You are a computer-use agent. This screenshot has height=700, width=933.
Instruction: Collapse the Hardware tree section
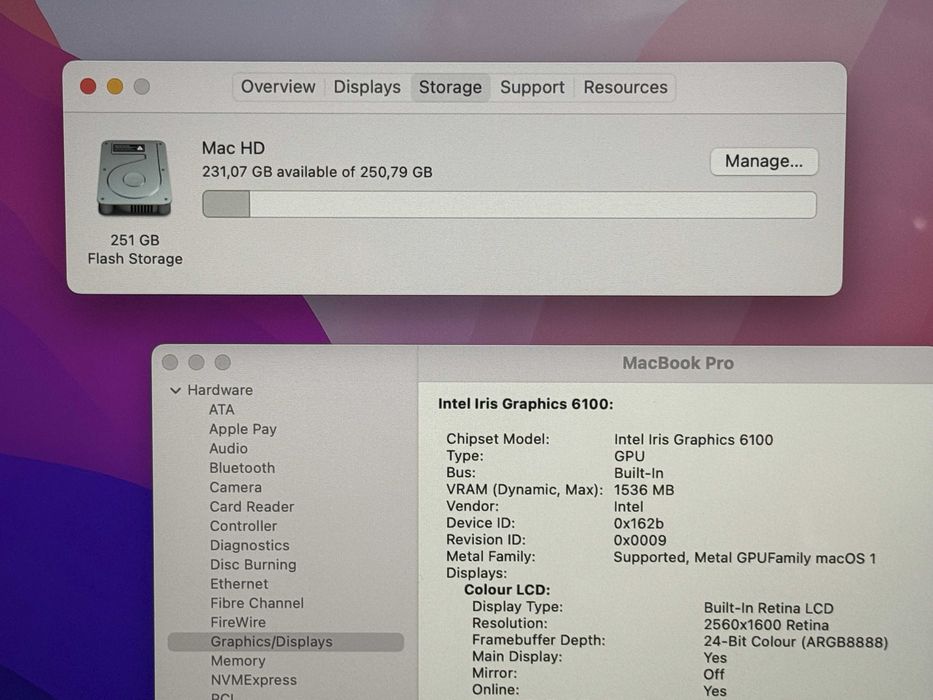(175, 390)
